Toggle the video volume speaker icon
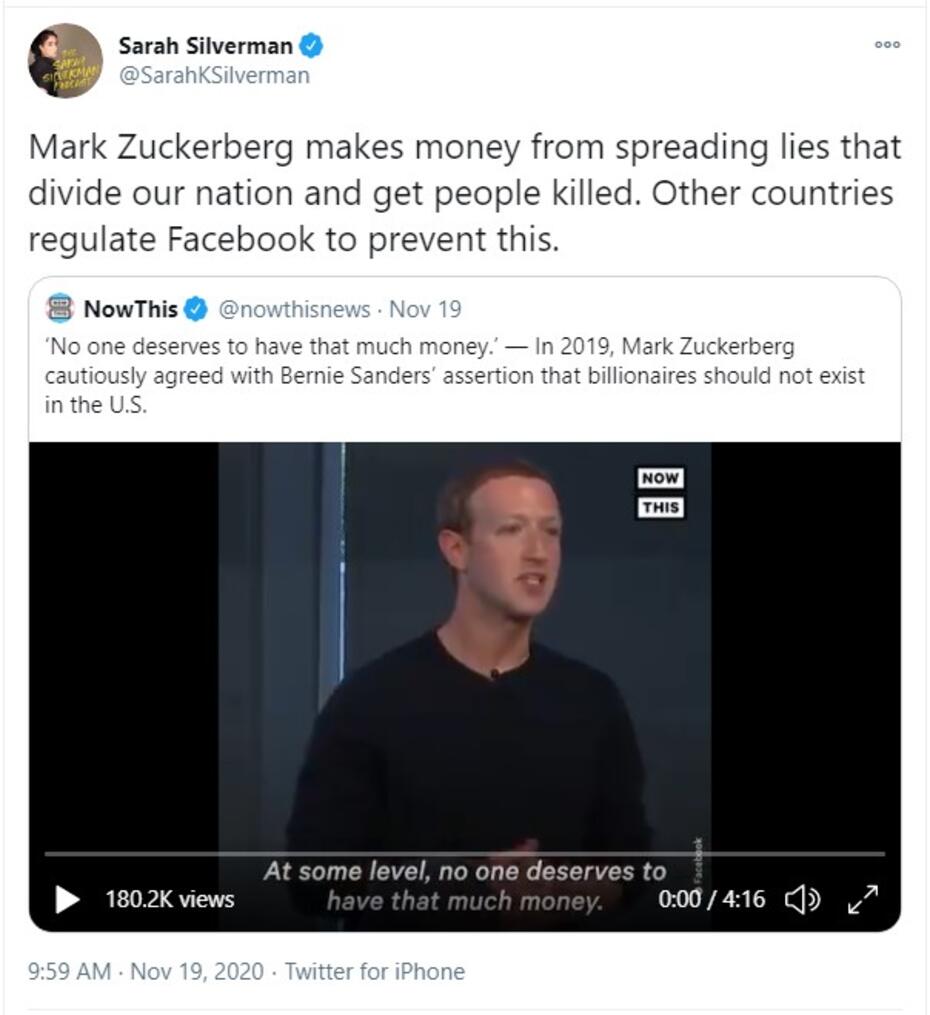This screenshot has height=1015, width=930. (802, 899)
